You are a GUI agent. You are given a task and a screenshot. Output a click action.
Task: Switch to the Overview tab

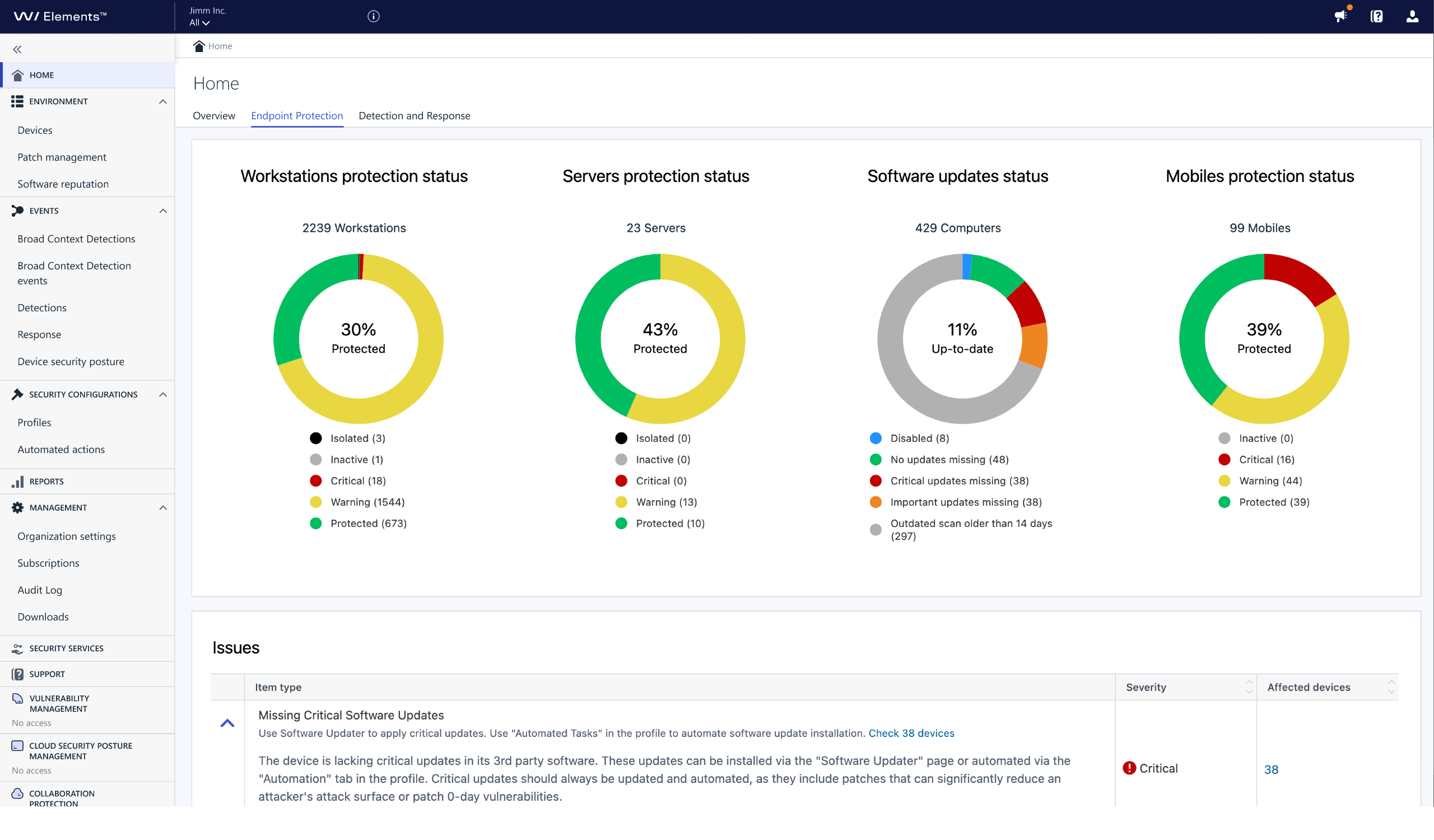click(214, 116)
